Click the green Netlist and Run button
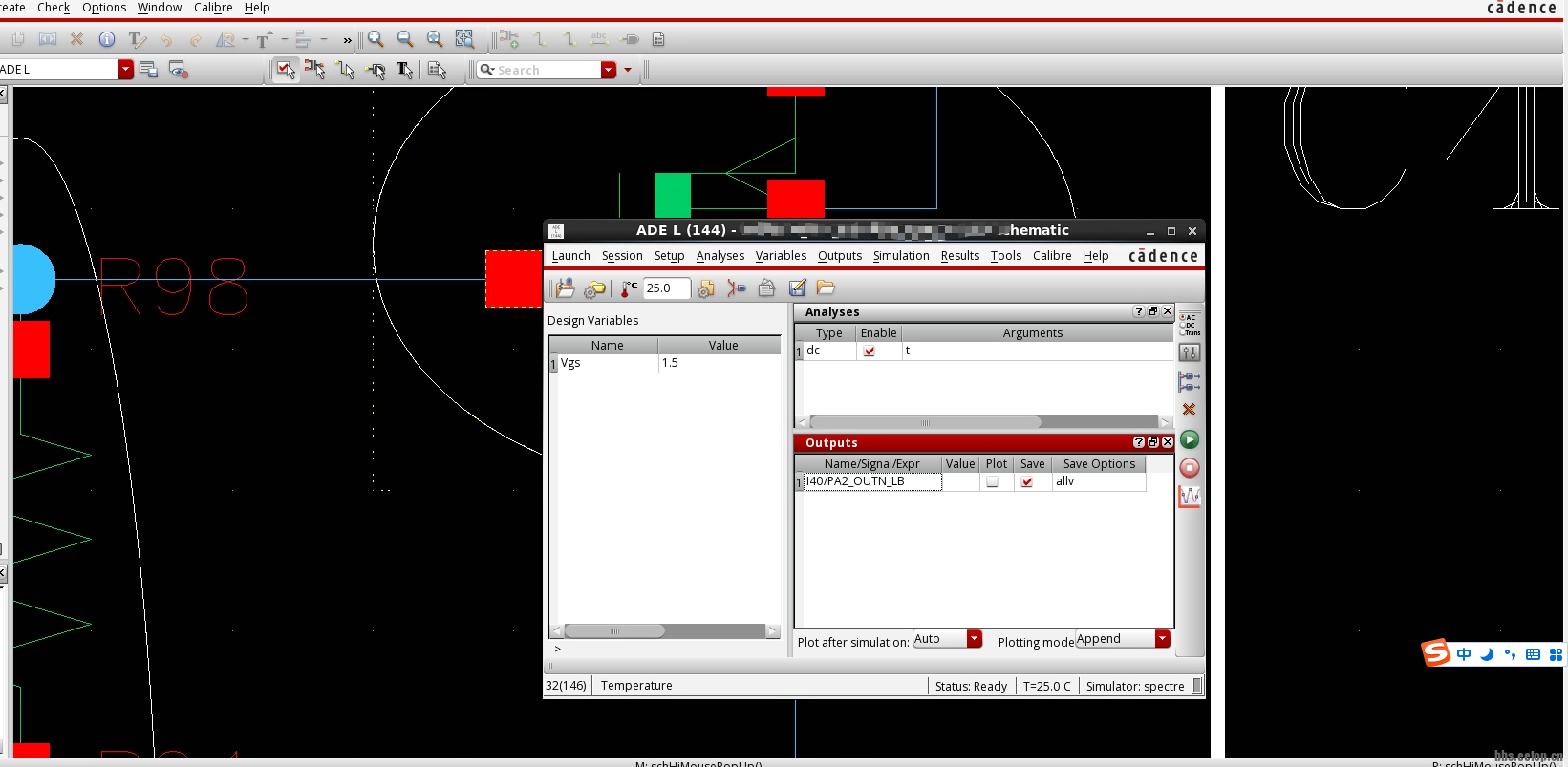The height and width of the screenshot is (767, 1568). [x=1189, y=439]
